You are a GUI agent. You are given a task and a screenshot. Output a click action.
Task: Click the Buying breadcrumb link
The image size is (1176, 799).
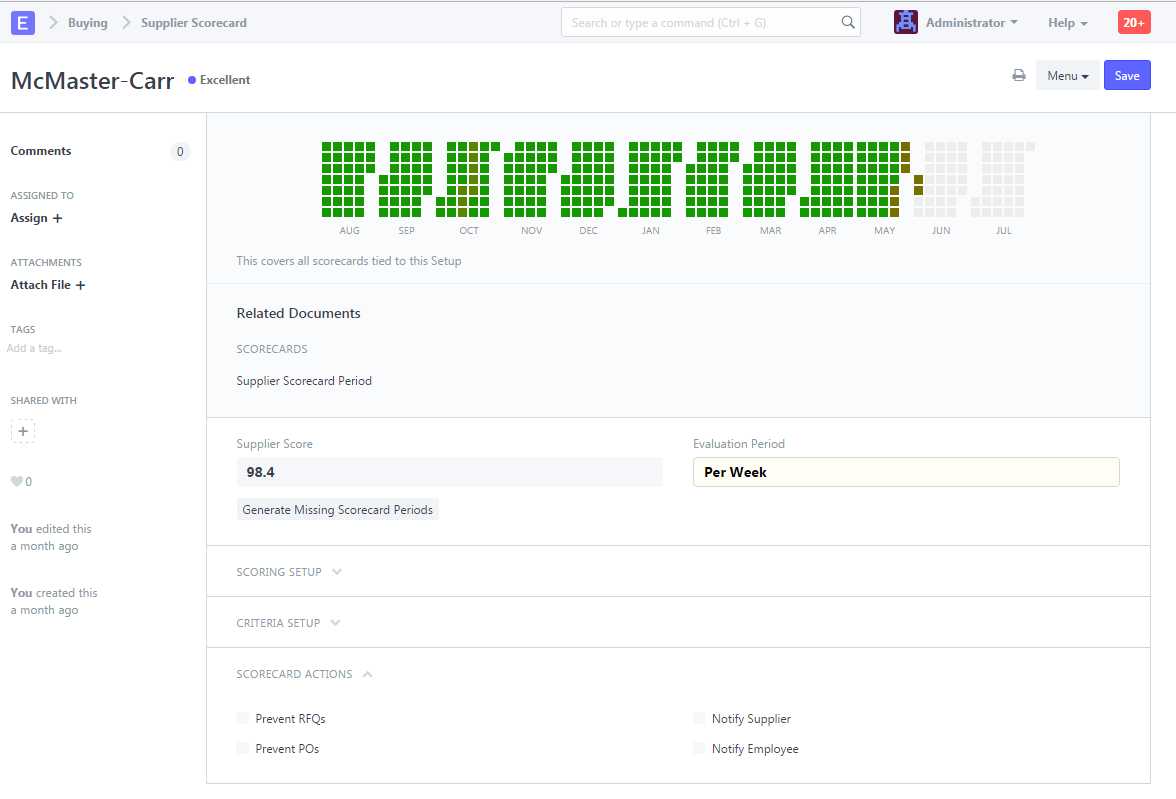(x=87, y=22)
